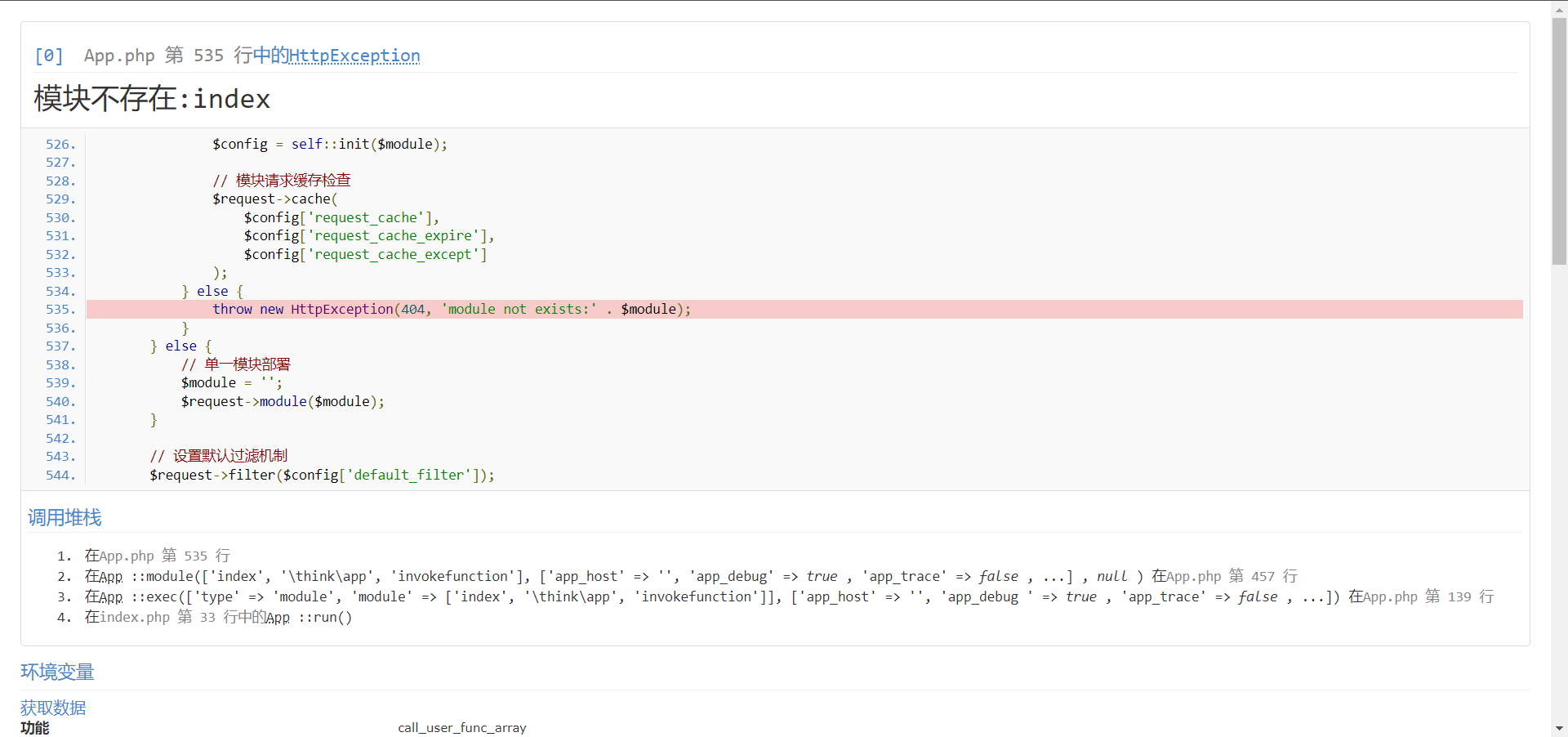This screenshot has height=737, width=1568.
Task: Click line number 535 in code gutter
Action: tap(60, 310)
